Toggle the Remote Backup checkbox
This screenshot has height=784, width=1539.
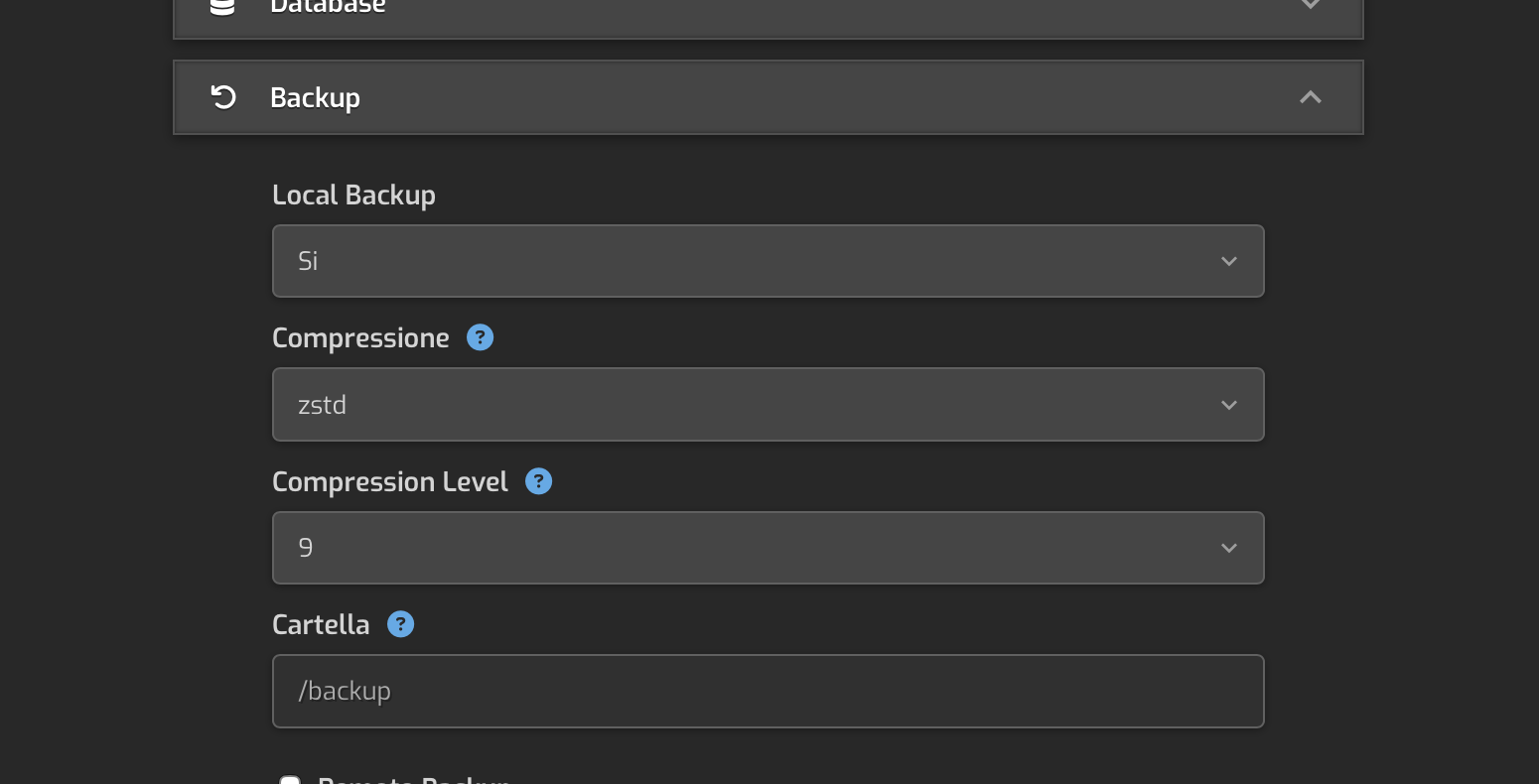[x=290, y=780]
